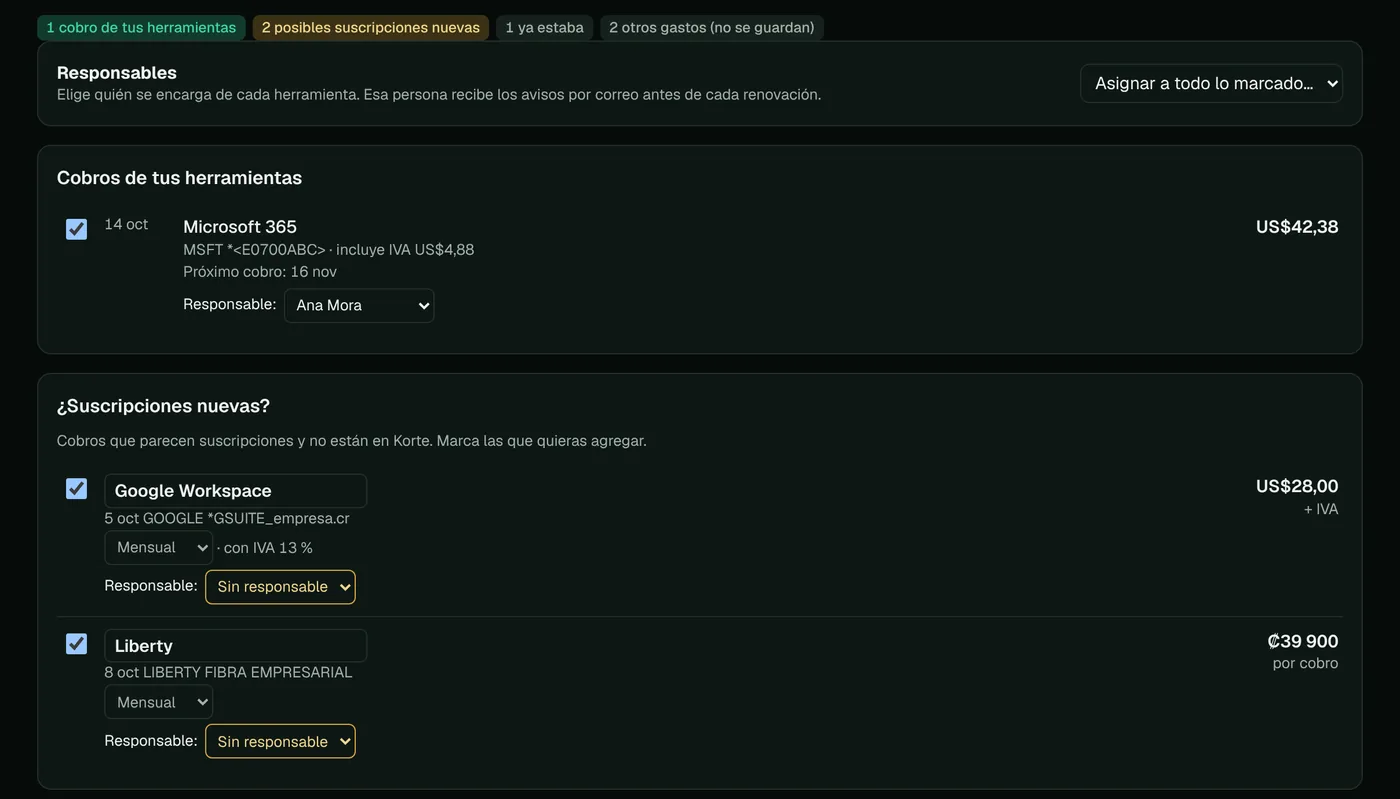Click the '1 ya estaba' chip
This screenshot has width=1400, height=799.
tap(545, 27)
